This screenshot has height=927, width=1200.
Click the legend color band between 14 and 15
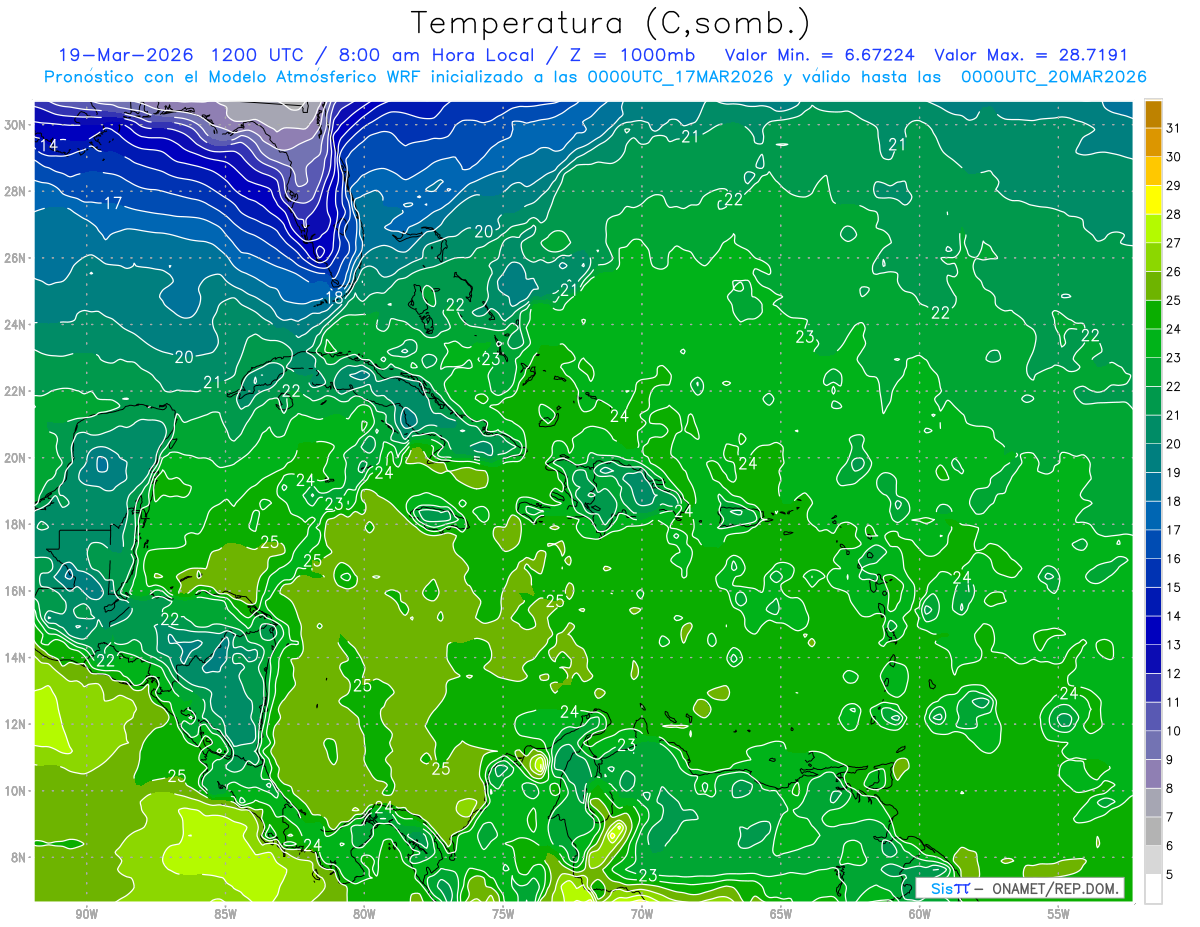[1153, 603]
